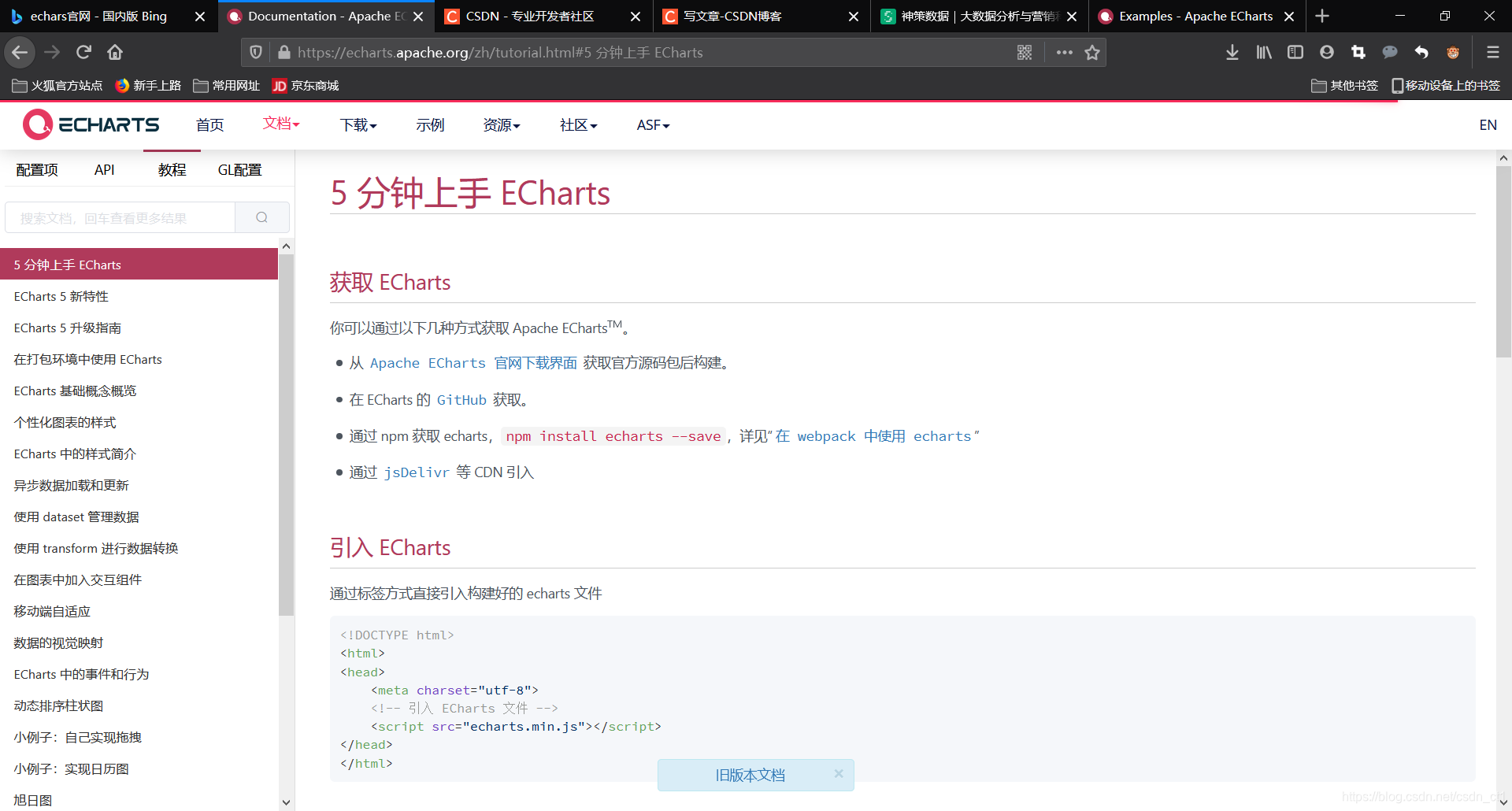Switch to 配置项 docs tab
This screenshot has width=1512, height=811.
37,169
